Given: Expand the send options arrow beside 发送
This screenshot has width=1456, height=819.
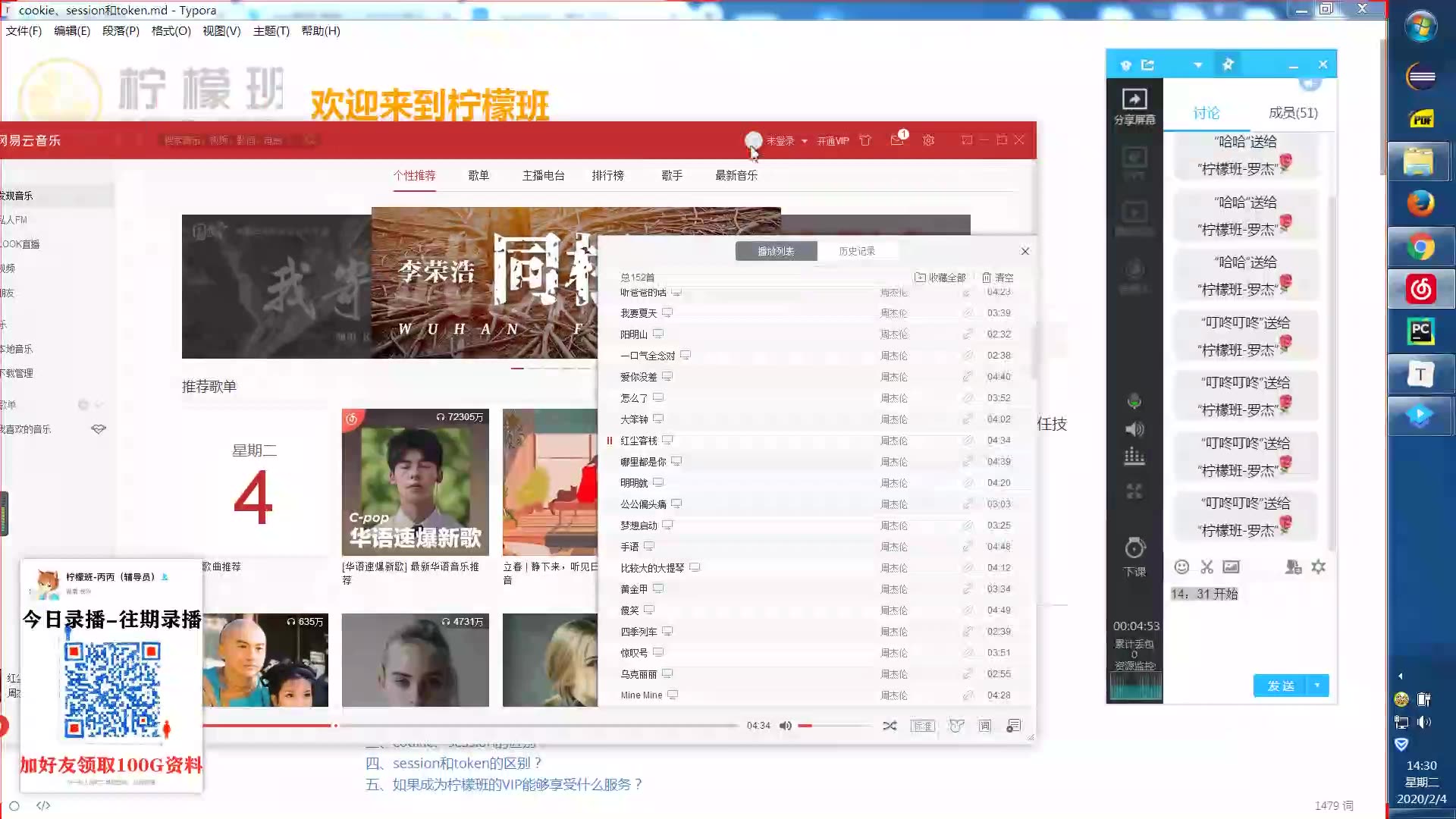Looking at the screenshot, I should point(1318,686).
